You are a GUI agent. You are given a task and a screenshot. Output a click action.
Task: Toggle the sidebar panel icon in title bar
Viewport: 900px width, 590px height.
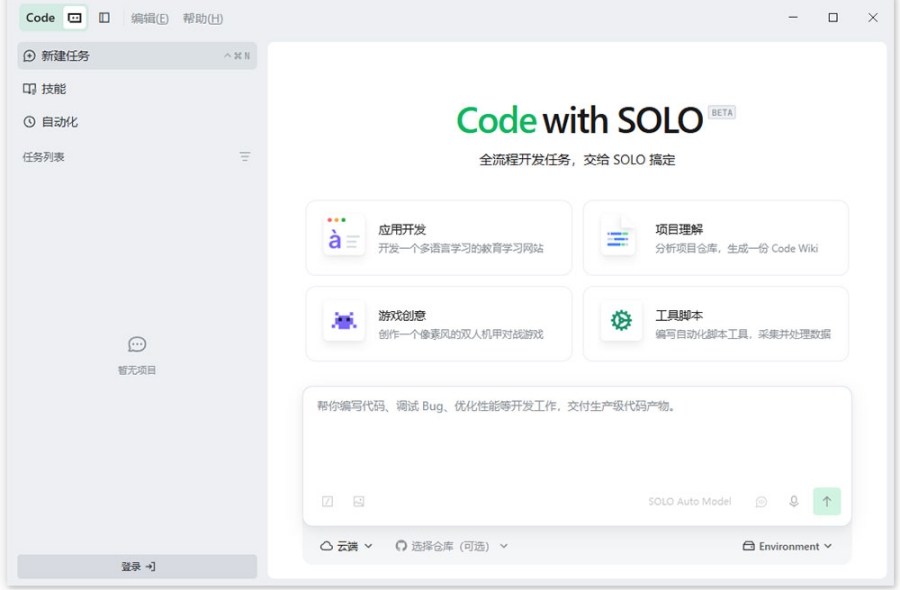[x=104, y=18]
